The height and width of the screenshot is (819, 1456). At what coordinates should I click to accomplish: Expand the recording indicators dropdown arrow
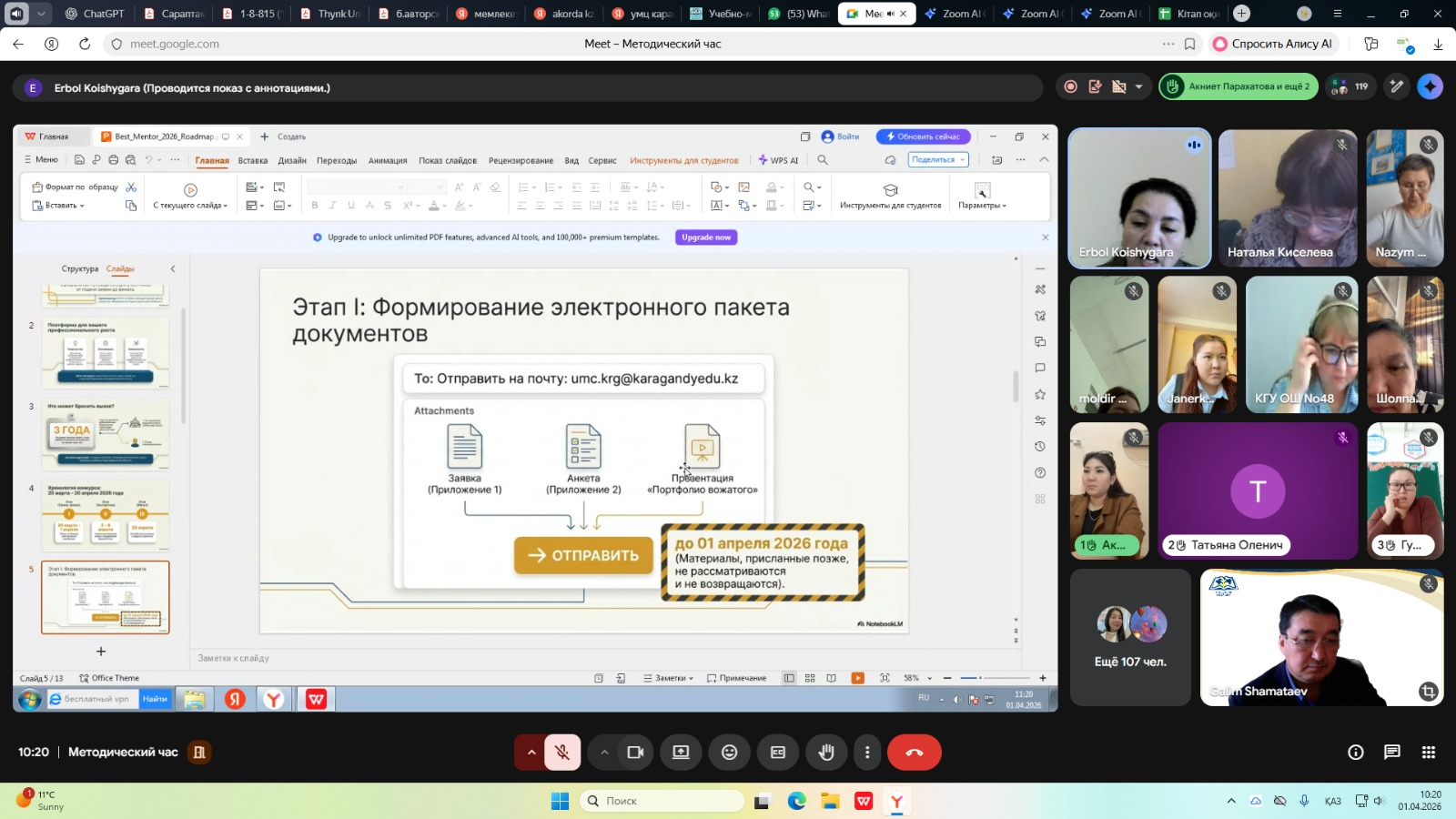1138,87
